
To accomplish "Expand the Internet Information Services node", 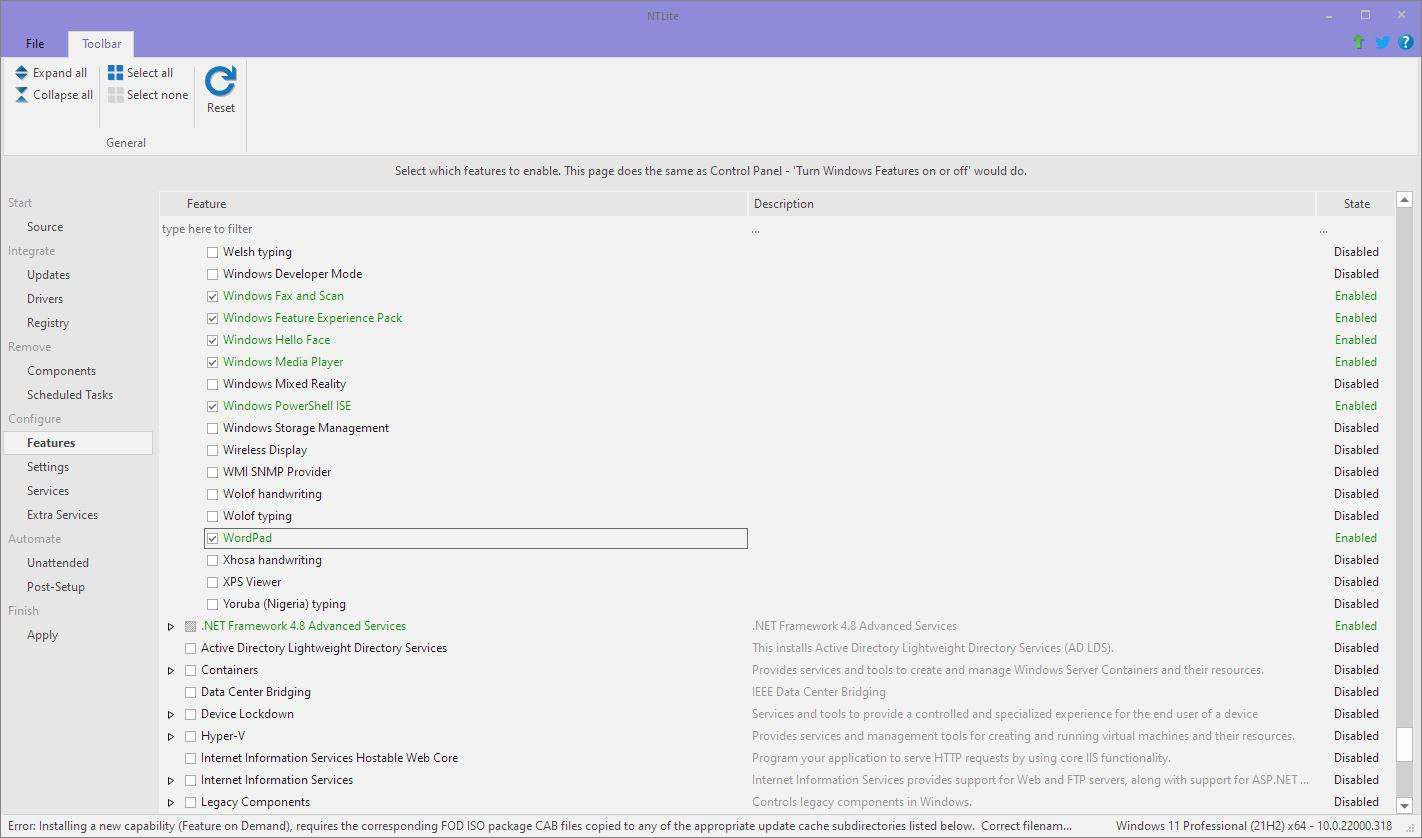I will click(171, 780).
